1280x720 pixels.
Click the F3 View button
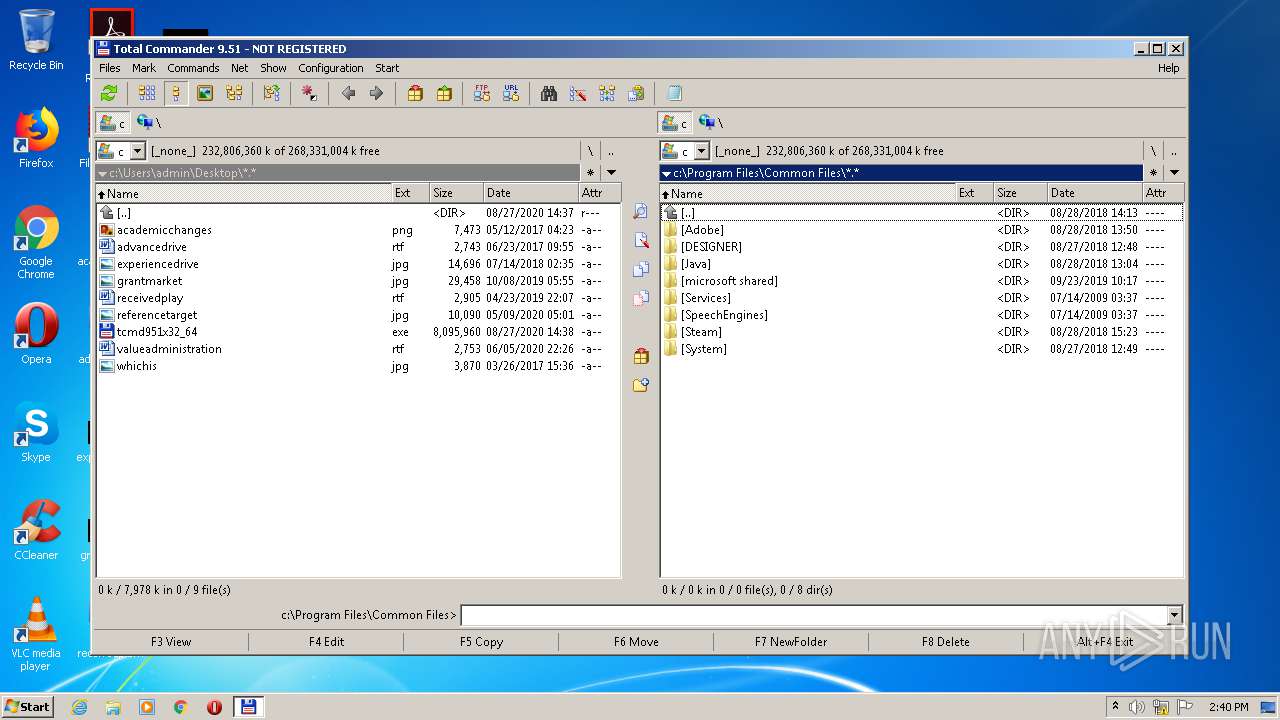pos(171,642)
